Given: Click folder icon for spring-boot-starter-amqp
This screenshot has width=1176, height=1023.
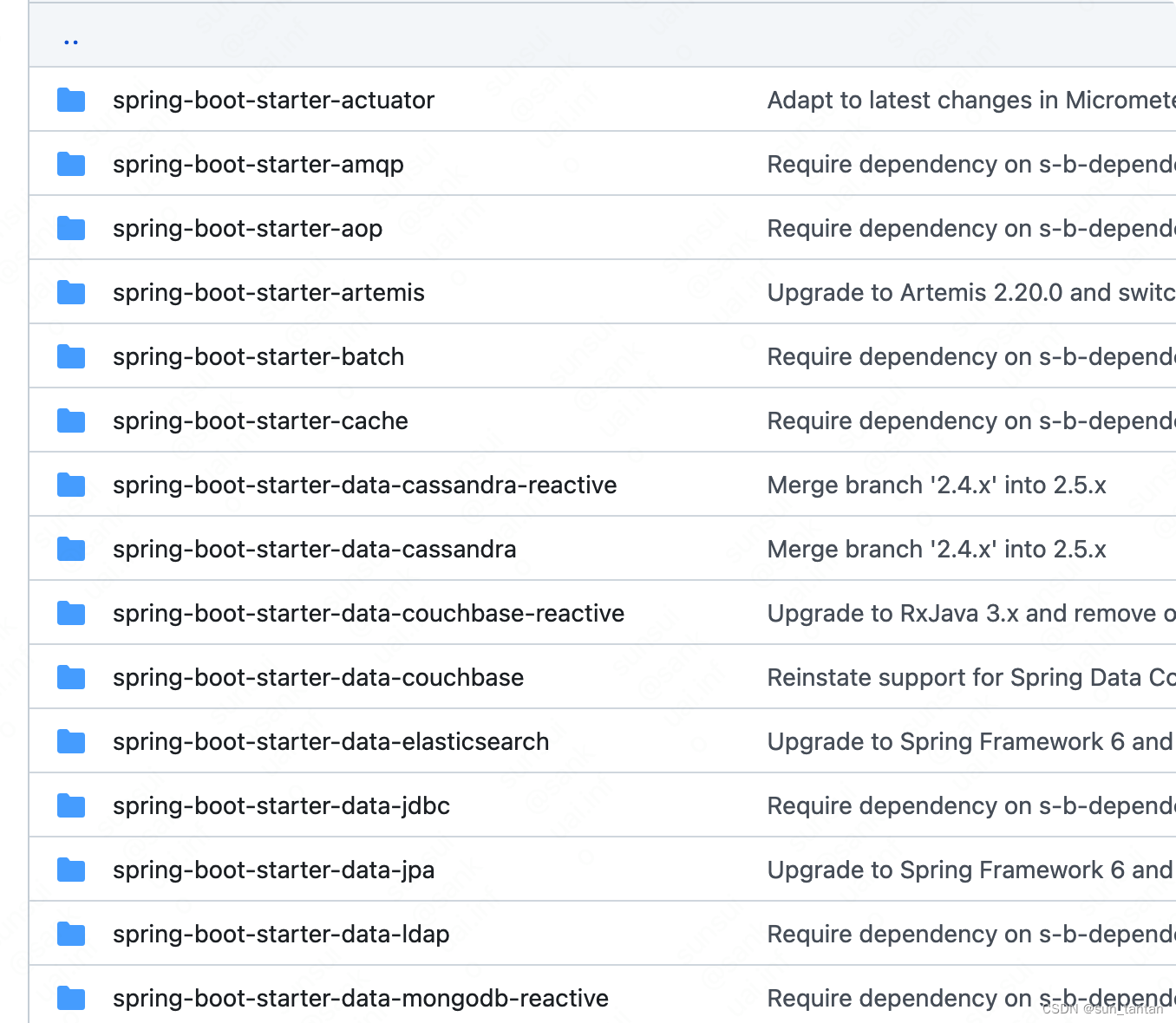Looking at the screenshot, I should (71, 165).
